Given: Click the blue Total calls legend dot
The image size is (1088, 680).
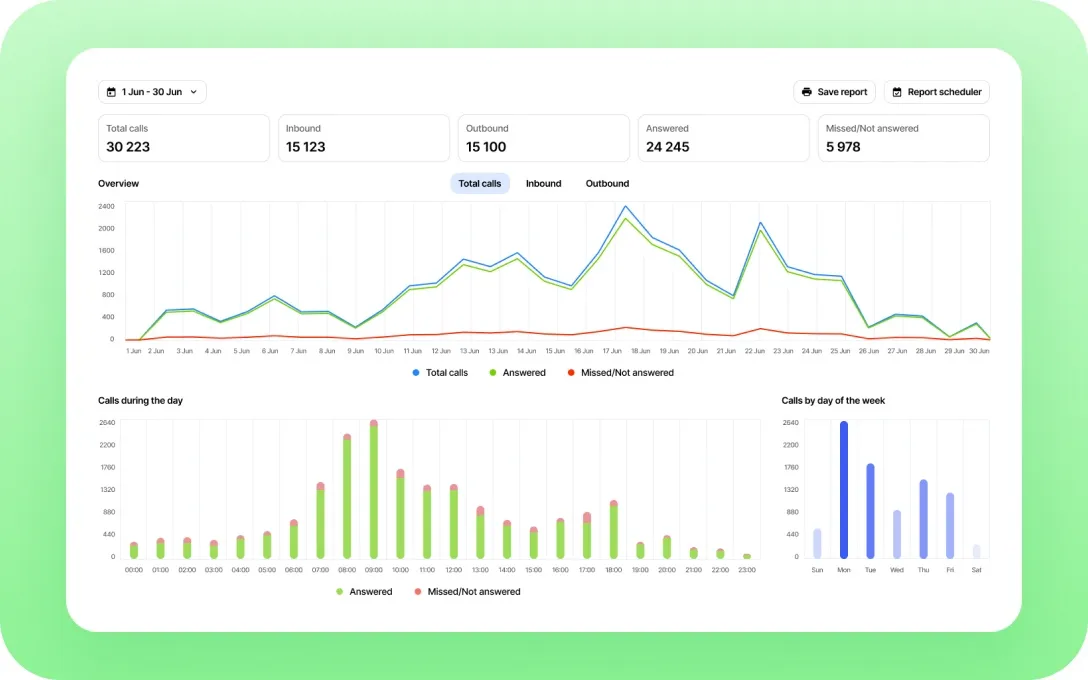Looking at the screenshot, I should click(x=416, y=373).
